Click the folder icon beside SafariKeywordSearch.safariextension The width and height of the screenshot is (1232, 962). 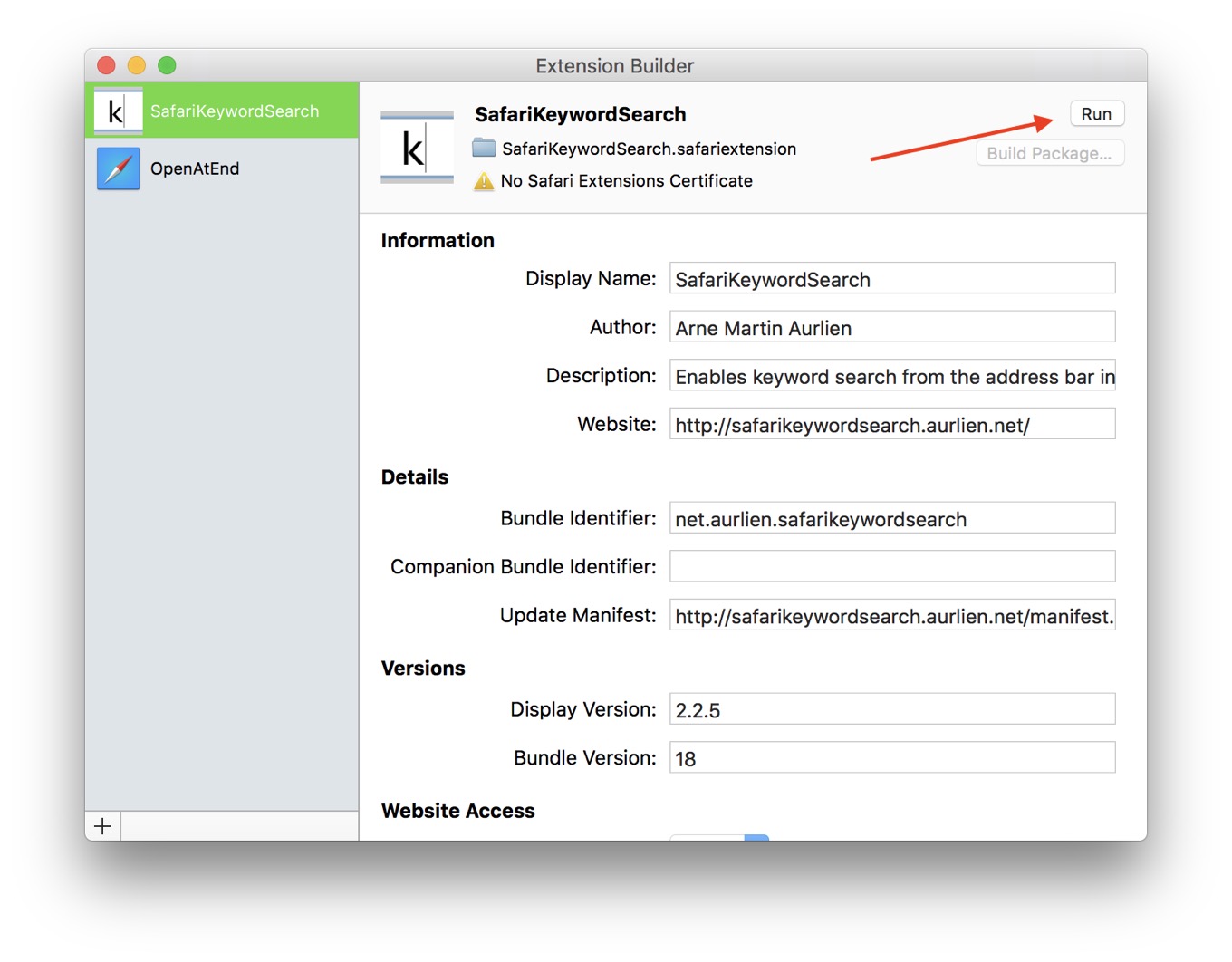484,148
